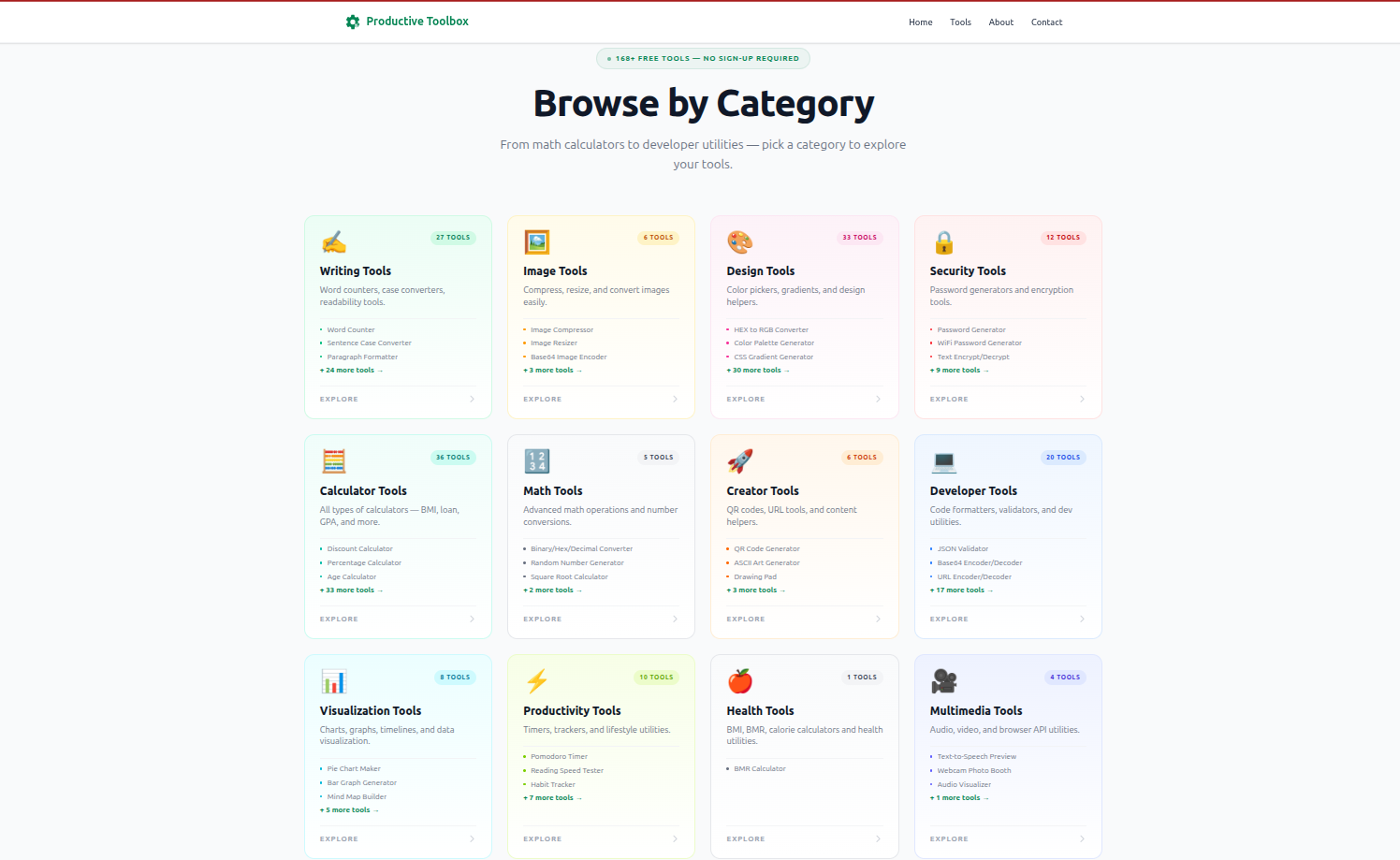This screenshot has height=860, width=1400.
Task: Select the Calculator Tools abacus icon
Action: coord(334,461)
